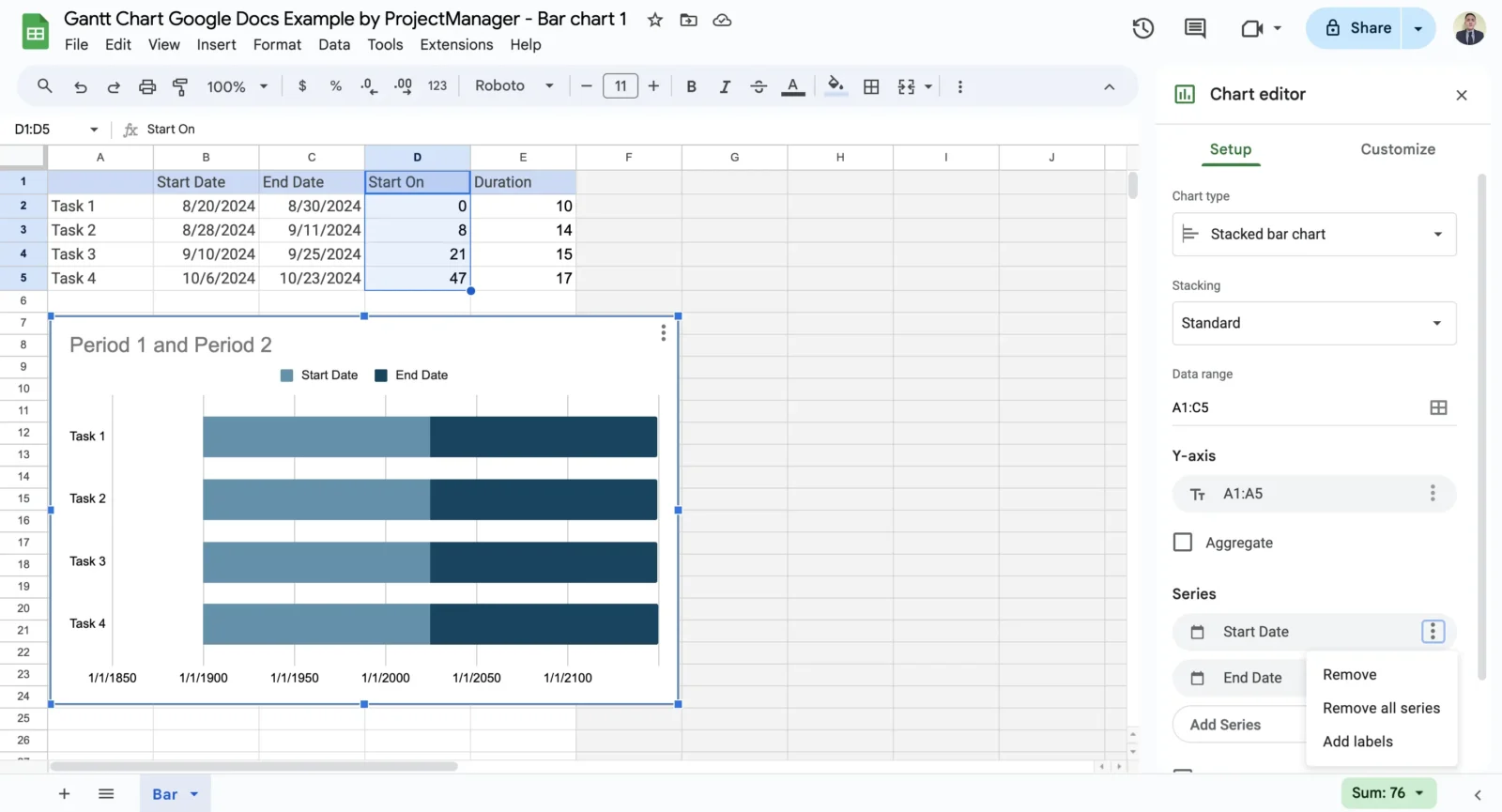Open the Insert menu
The image size is (1502, 812).
[x=216, y=44]
